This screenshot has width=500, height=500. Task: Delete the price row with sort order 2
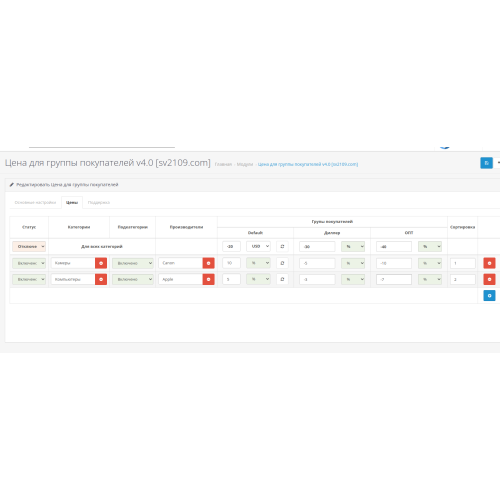(489, 279)
